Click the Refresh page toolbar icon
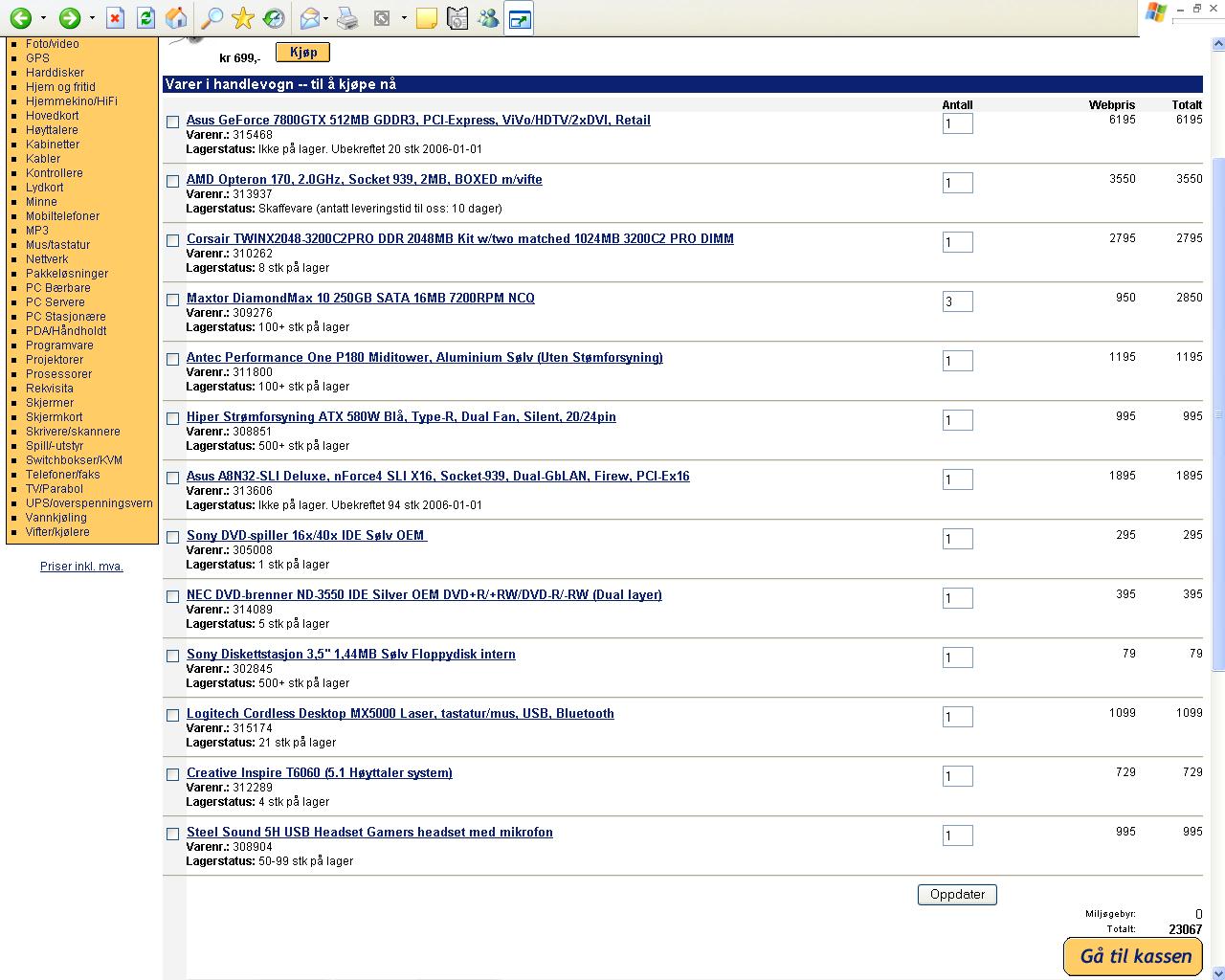The image size is (1225, 980). click(145, 17)
